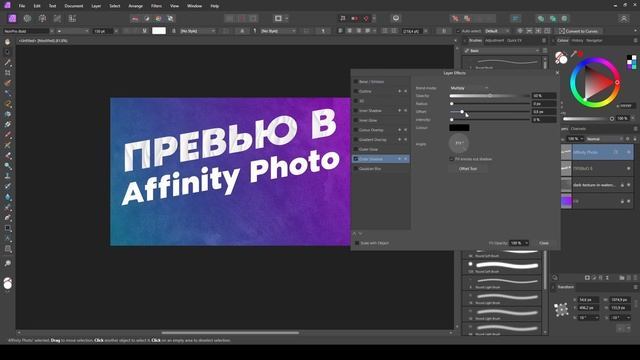This screenshot has width=640, height=360.
Task: Toggle the Outer Shadow effect checkbox
Action: [x=356, y=159]
